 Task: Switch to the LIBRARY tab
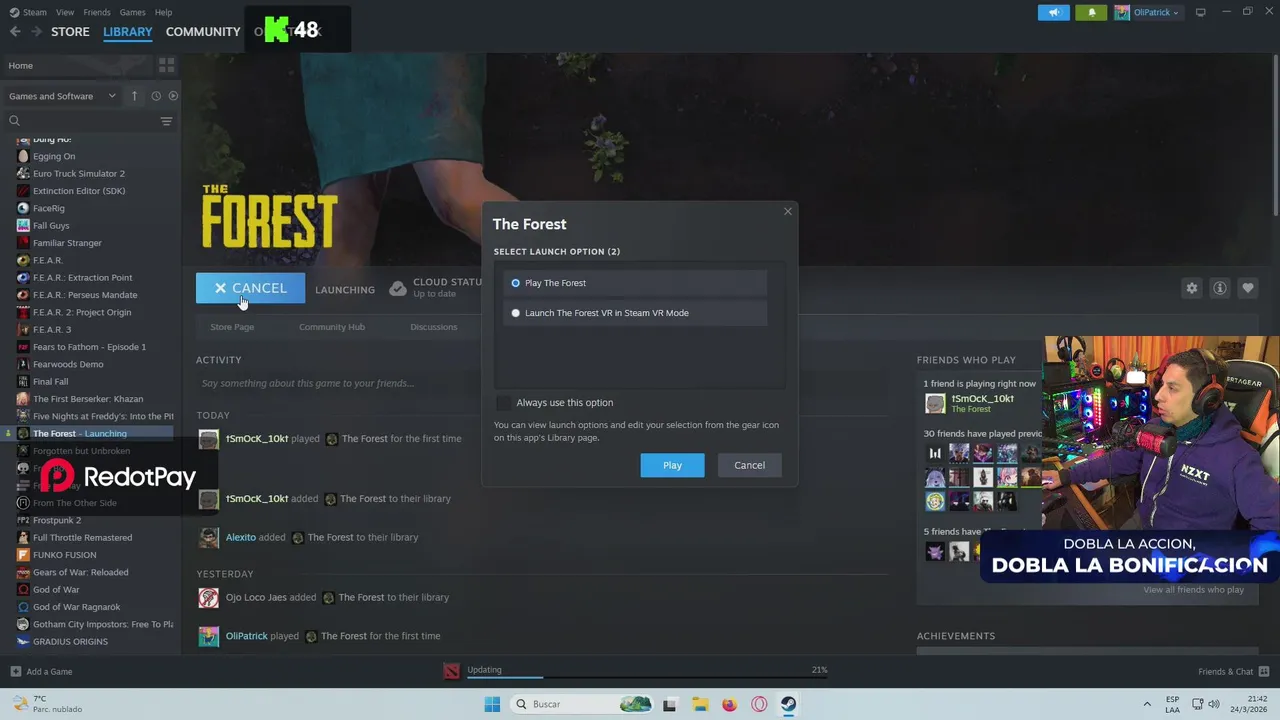(x=128, y=31)
